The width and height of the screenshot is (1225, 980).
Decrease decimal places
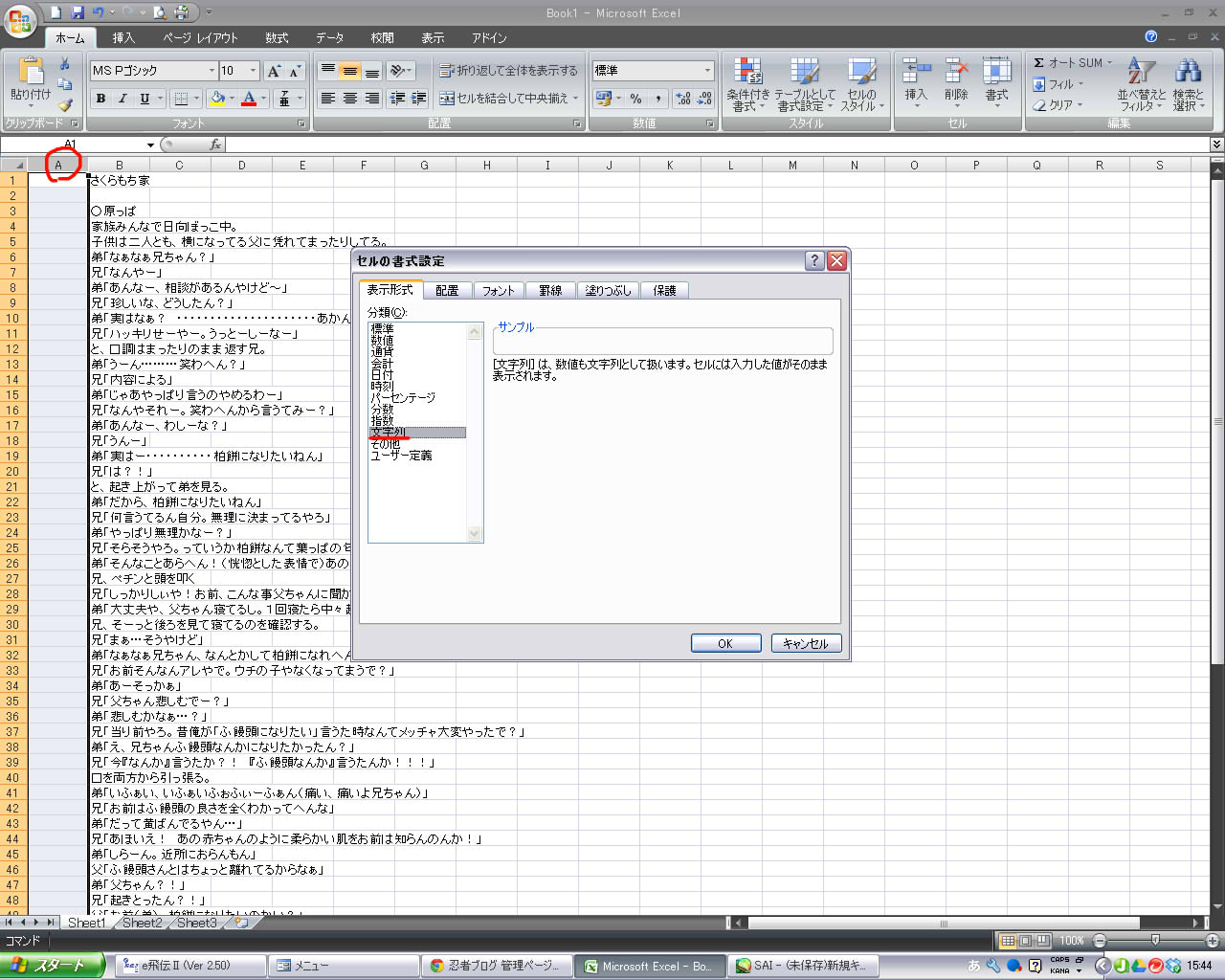coord(704,99)
